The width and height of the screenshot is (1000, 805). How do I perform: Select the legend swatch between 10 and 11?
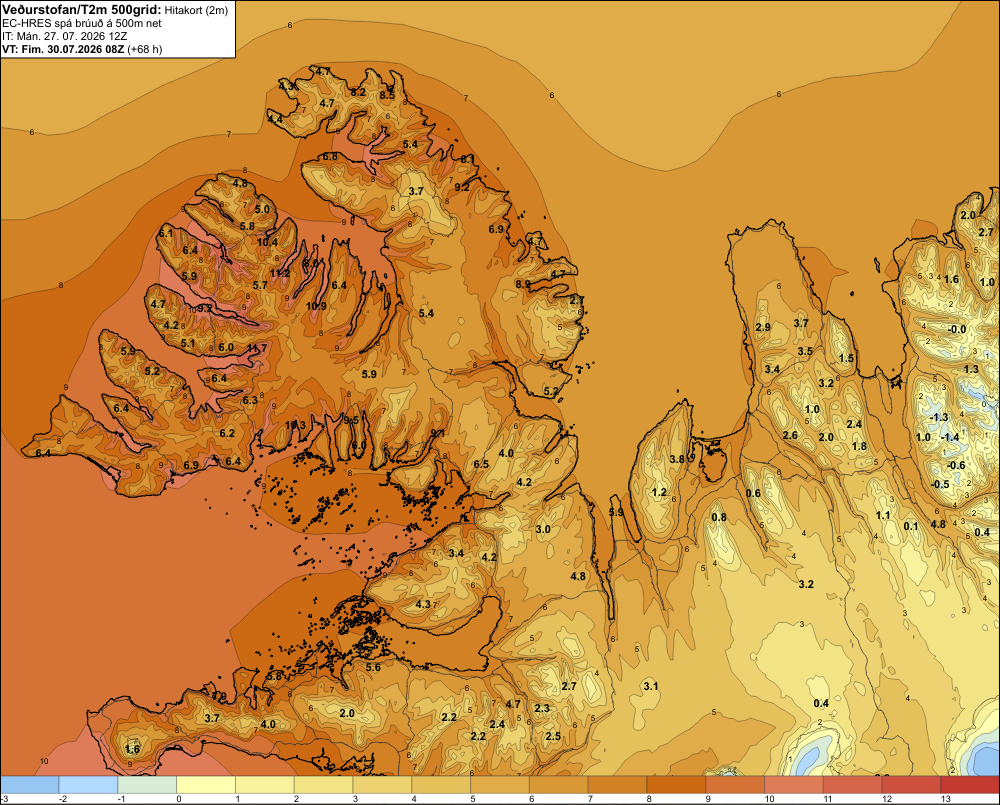[793, 784]
